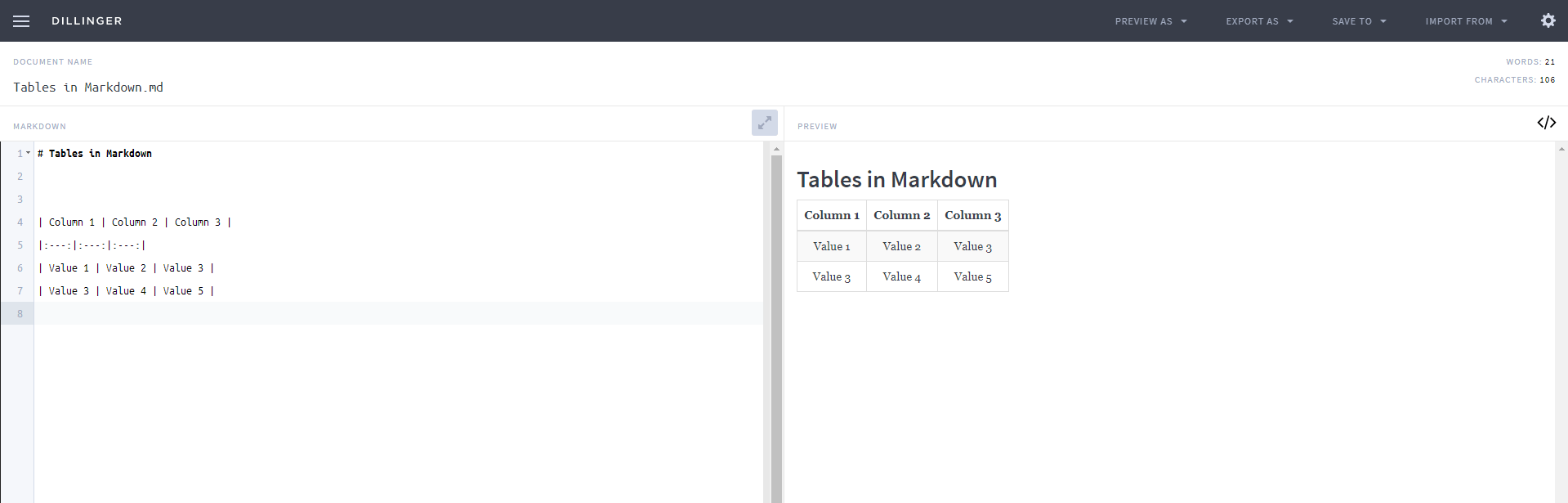Screen dimensions: 1568x503
Task: Click the 'Column 1' header in preview table
Action: 832,216
